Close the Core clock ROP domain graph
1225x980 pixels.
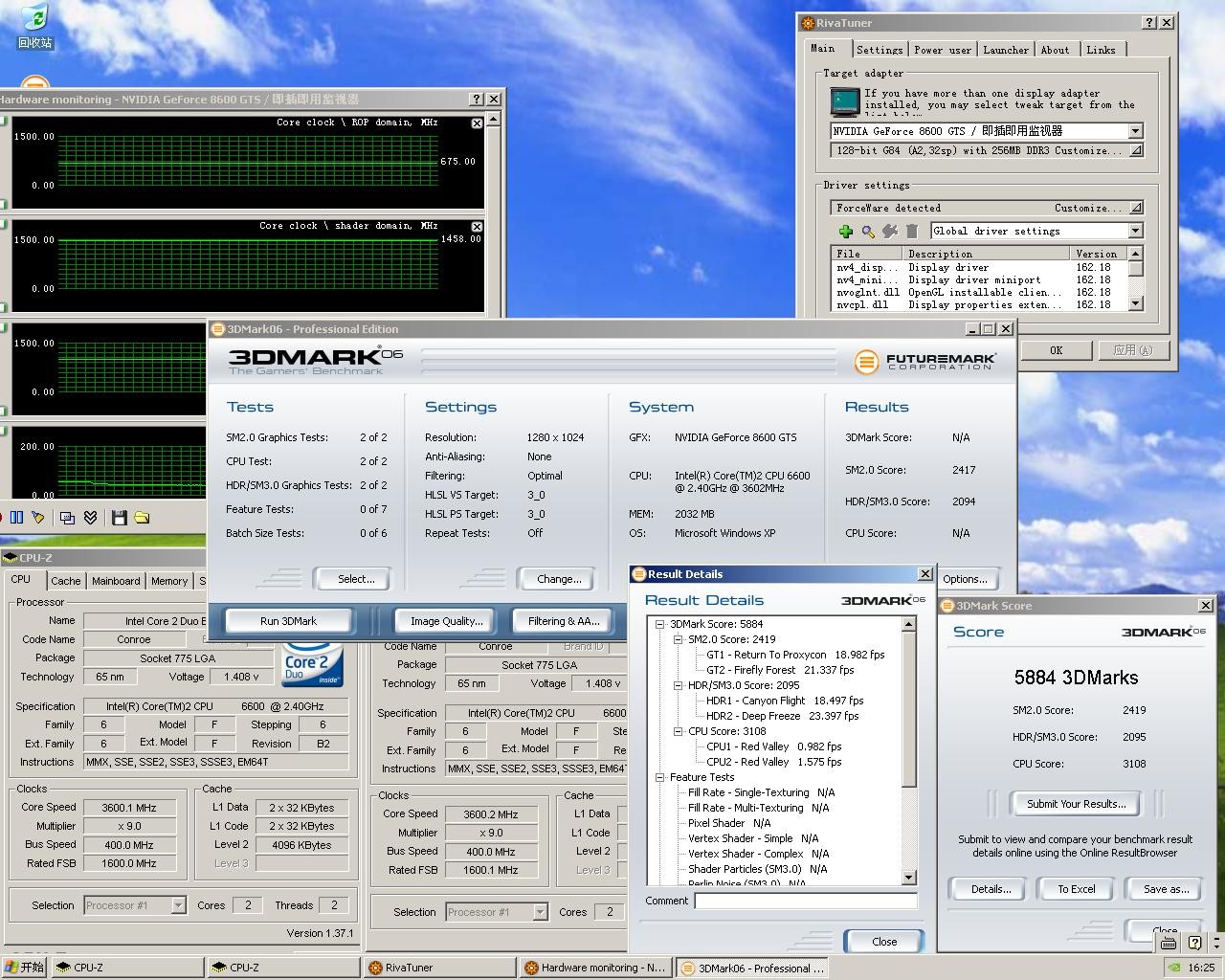click(477, 123)
